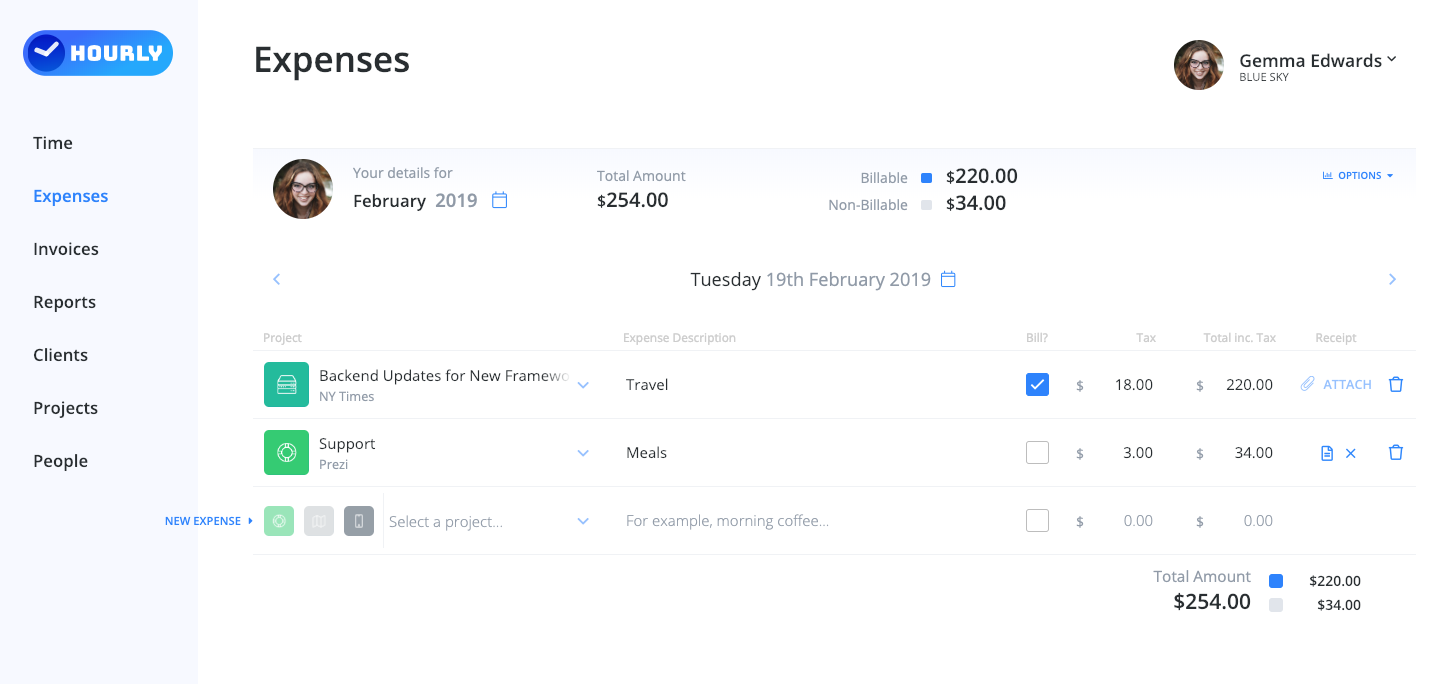This screenshot has height=684, width=1449.
Task: Click blue billable swatch beside the $220.00 total
Action: point(1276,581)
